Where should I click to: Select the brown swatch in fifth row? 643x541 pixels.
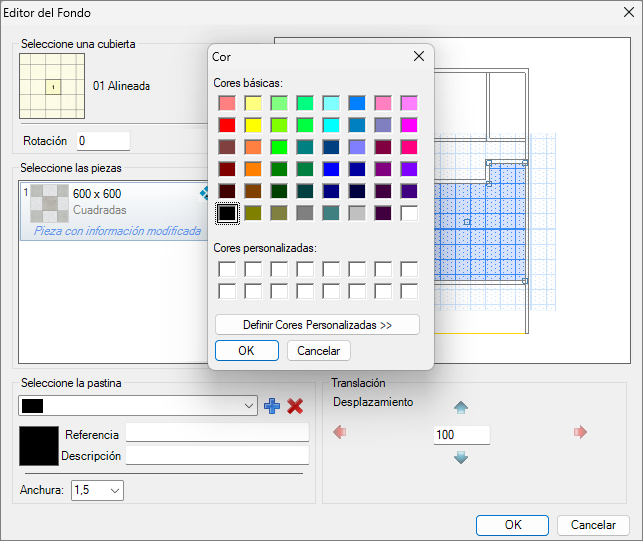253,191
